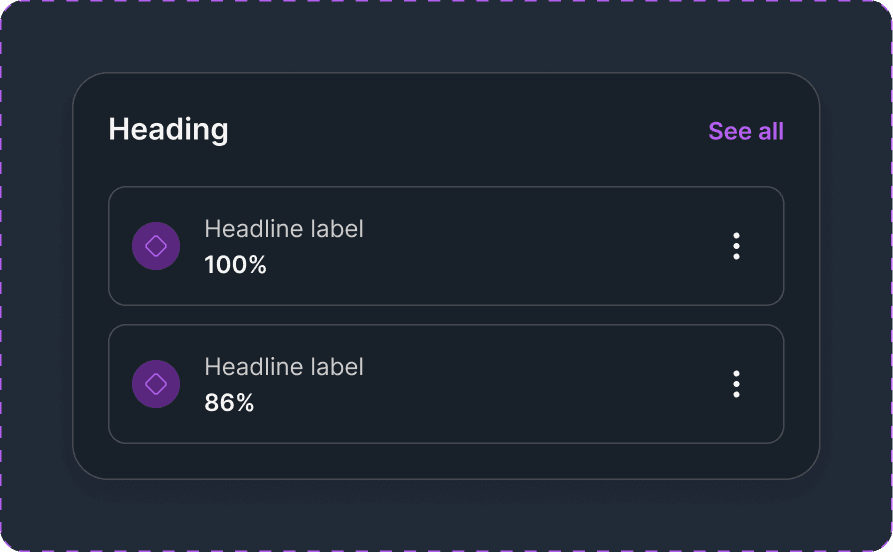Click the See all link

pyautogui.click(x=745, y=131)
